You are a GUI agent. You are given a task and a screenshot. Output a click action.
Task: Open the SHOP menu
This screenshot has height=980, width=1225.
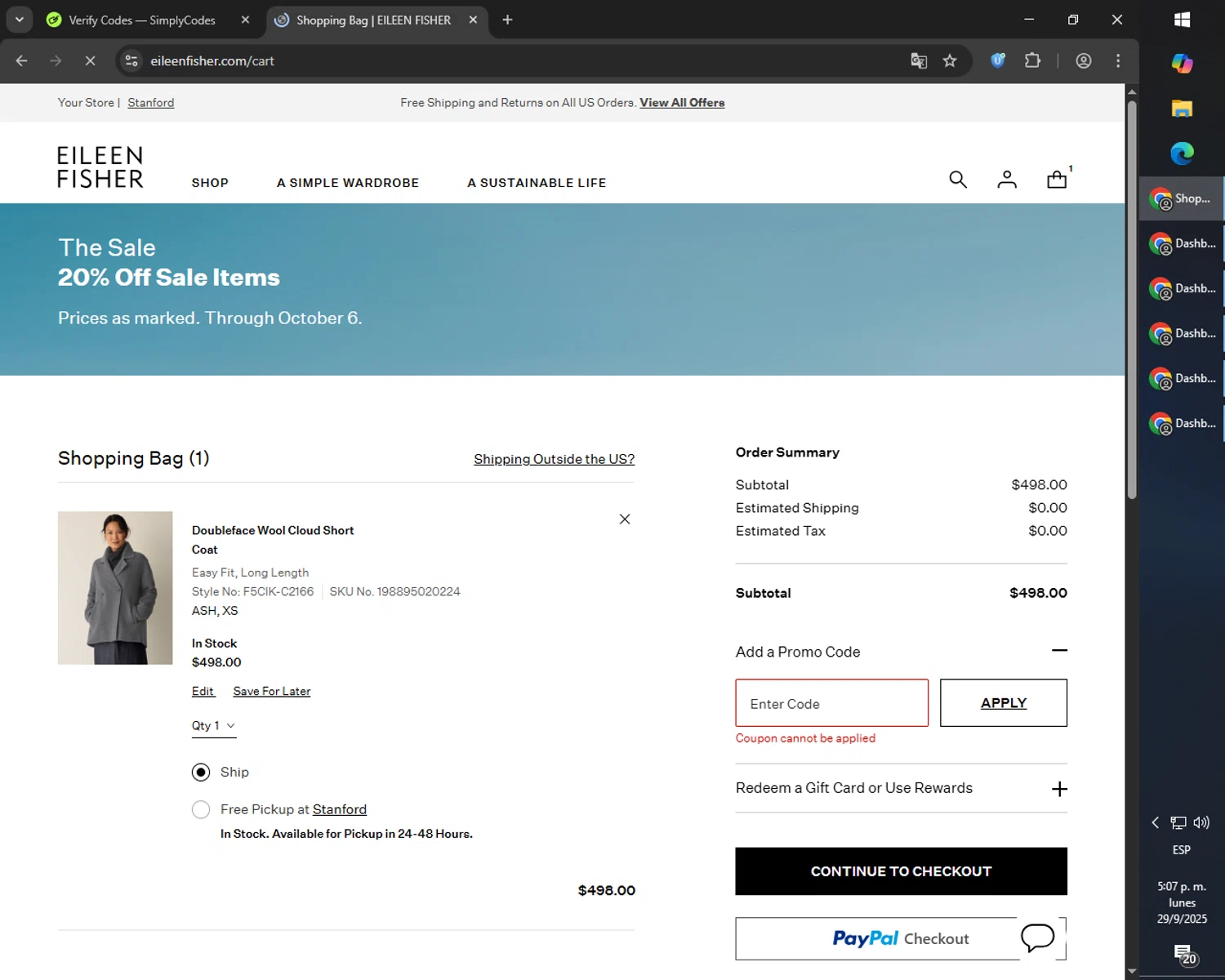point(210,183)
